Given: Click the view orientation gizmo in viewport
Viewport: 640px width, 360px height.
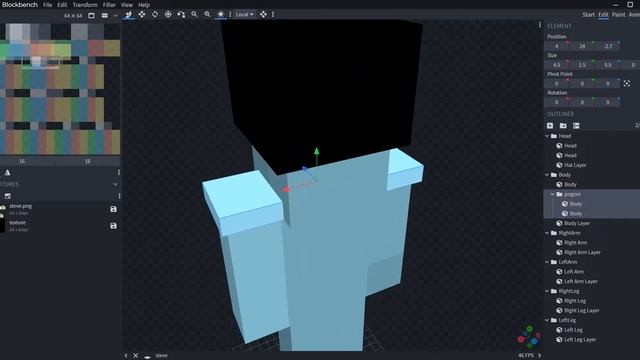Looking at the screenshot, I should (x=529, y=337).
